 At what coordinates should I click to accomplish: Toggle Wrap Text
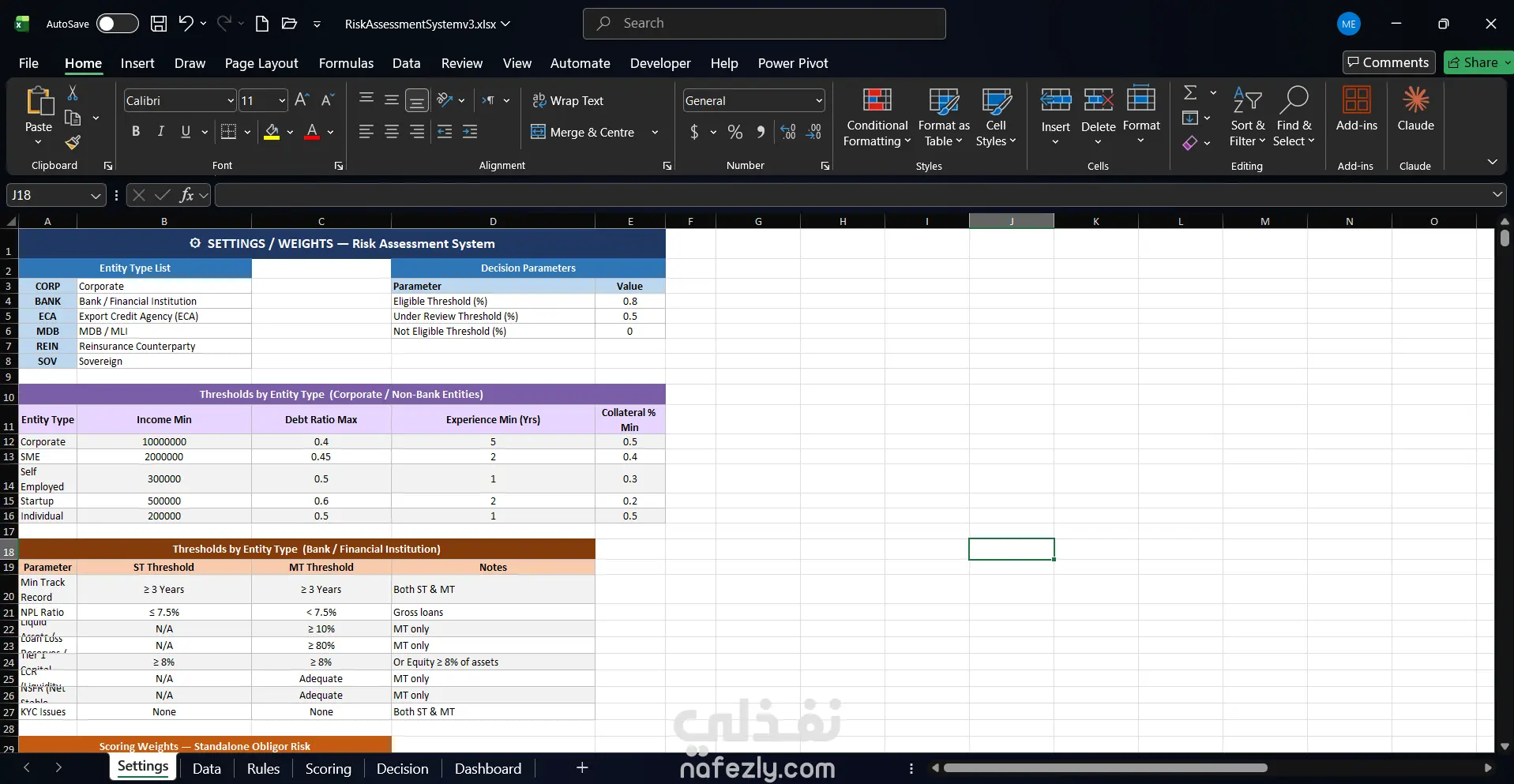pos(568,100)
